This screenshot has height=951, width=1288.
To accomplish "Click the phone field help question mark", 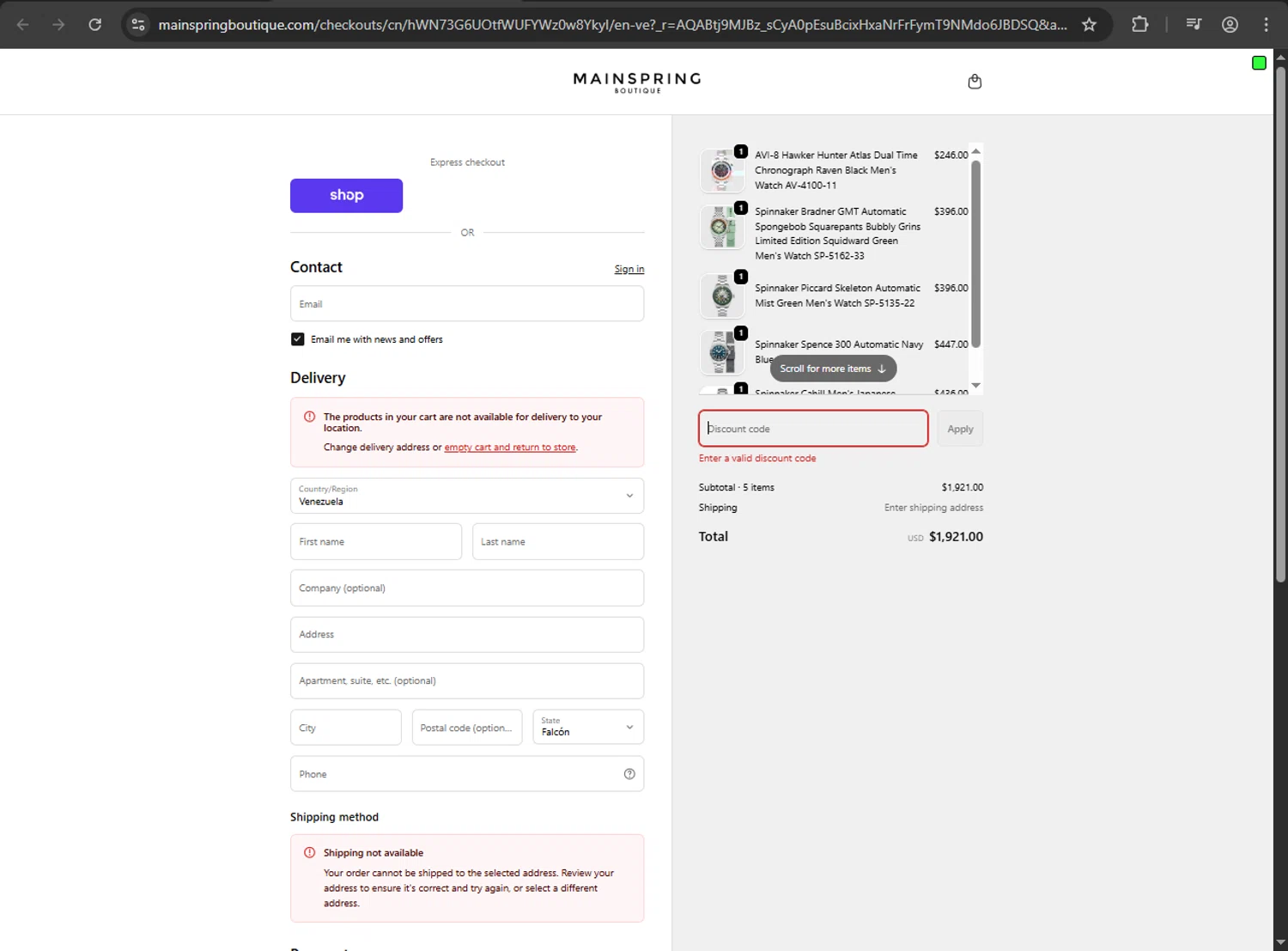I will 629,774.
